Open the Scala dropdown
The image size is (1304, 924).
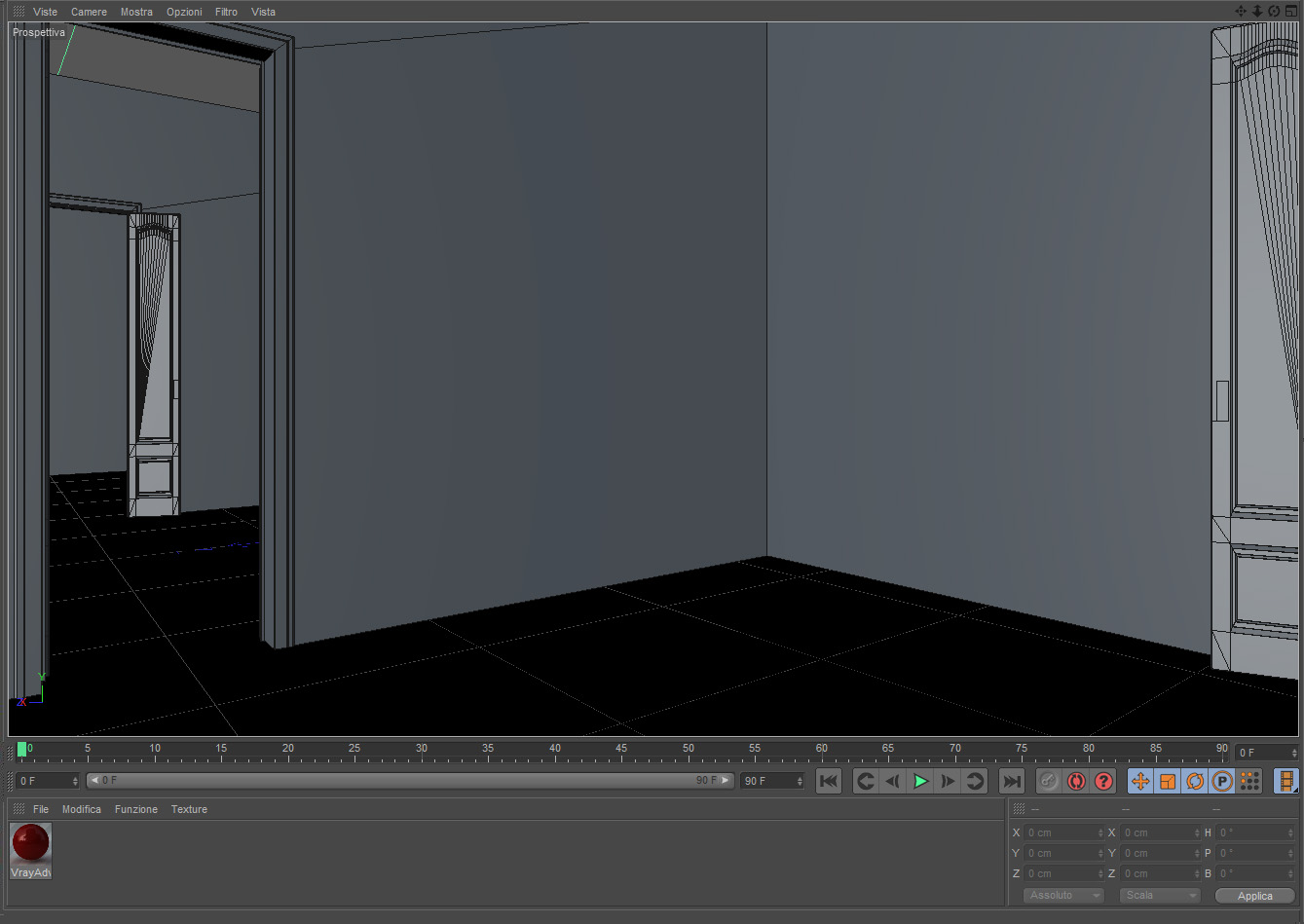tap(1160, 895)
